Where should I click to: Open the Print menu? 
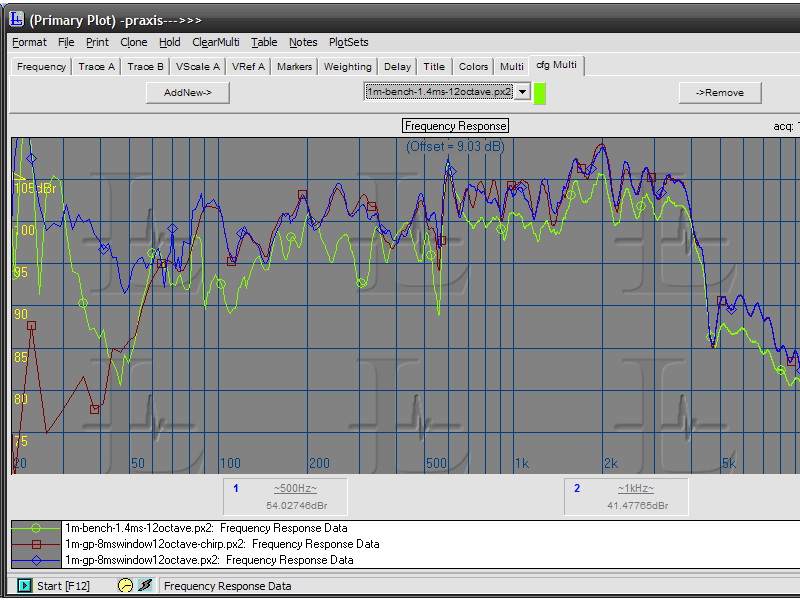[x=97, y=42]
